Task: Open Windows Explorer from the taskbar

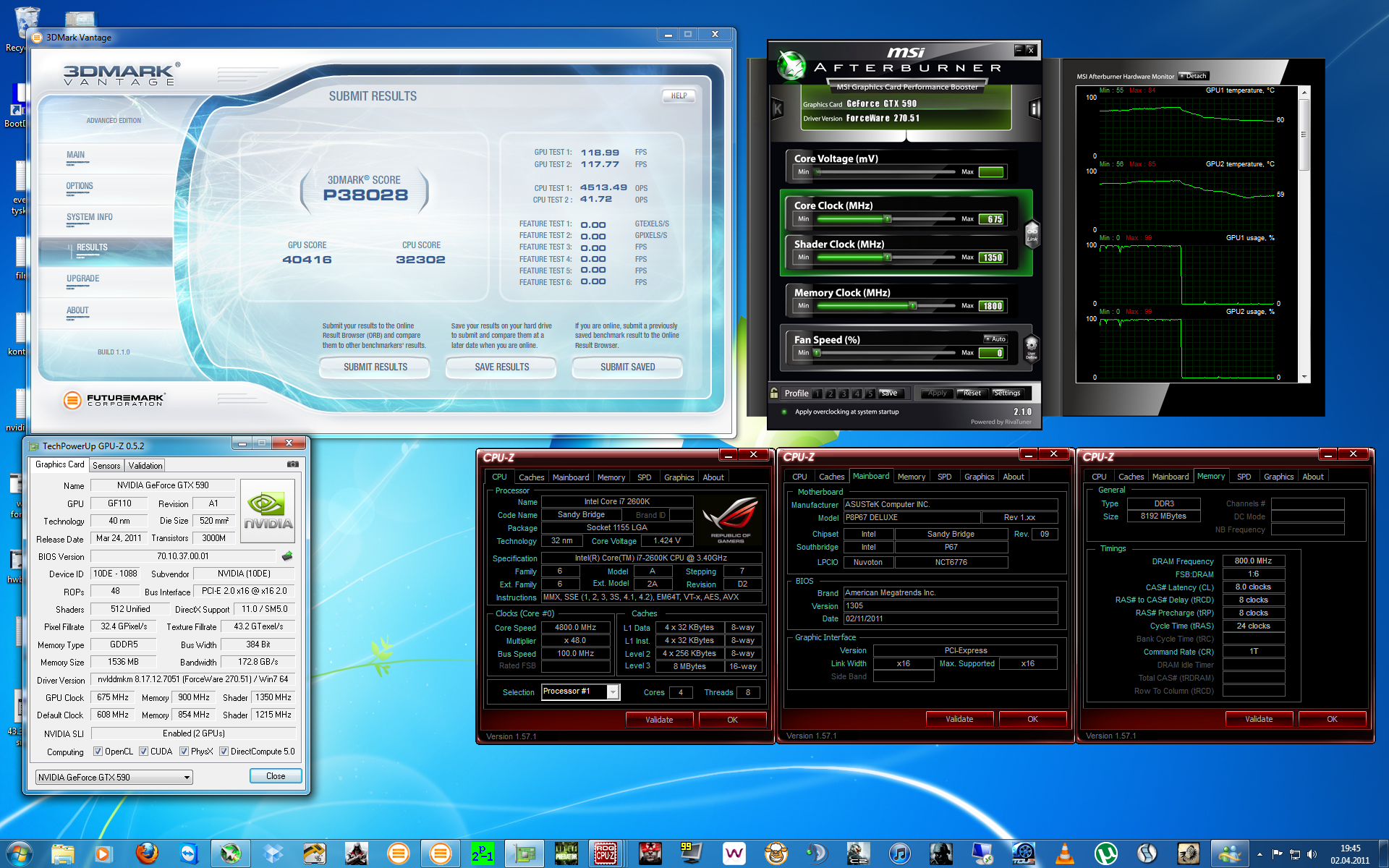Action: (63, 854)
